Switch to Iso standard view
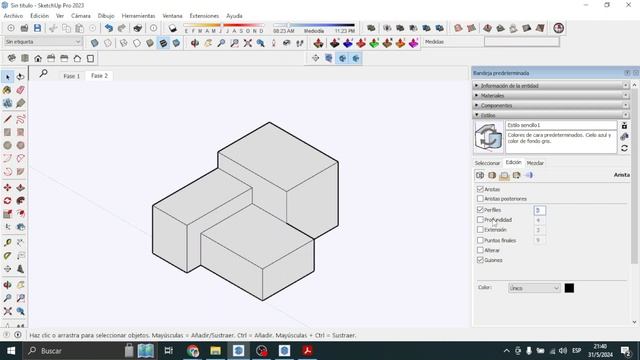This screenshot has width=640, height=360. (x=11, y=58)
